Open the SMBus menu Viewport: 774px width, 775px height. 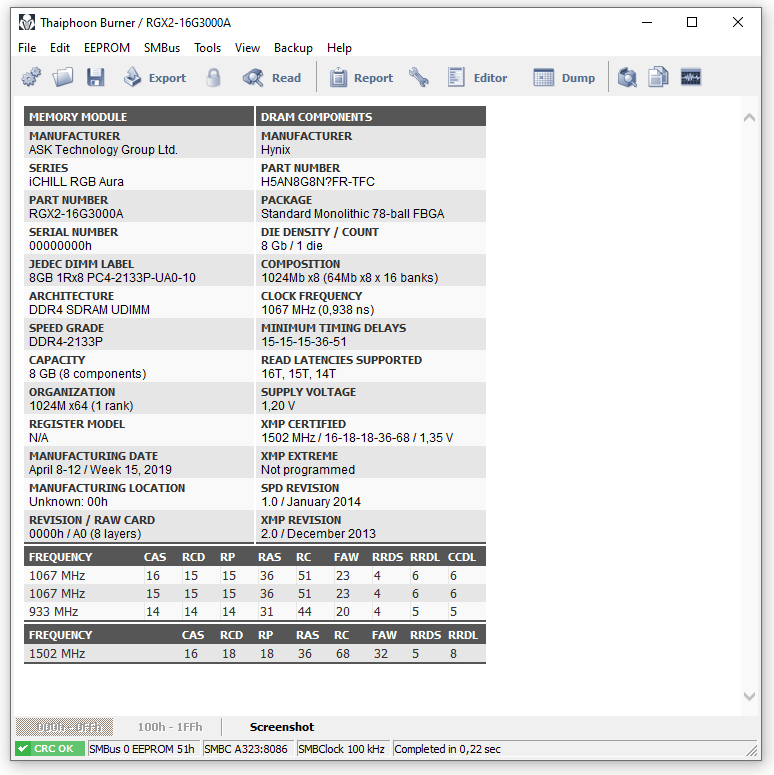(x=162, y=48)
